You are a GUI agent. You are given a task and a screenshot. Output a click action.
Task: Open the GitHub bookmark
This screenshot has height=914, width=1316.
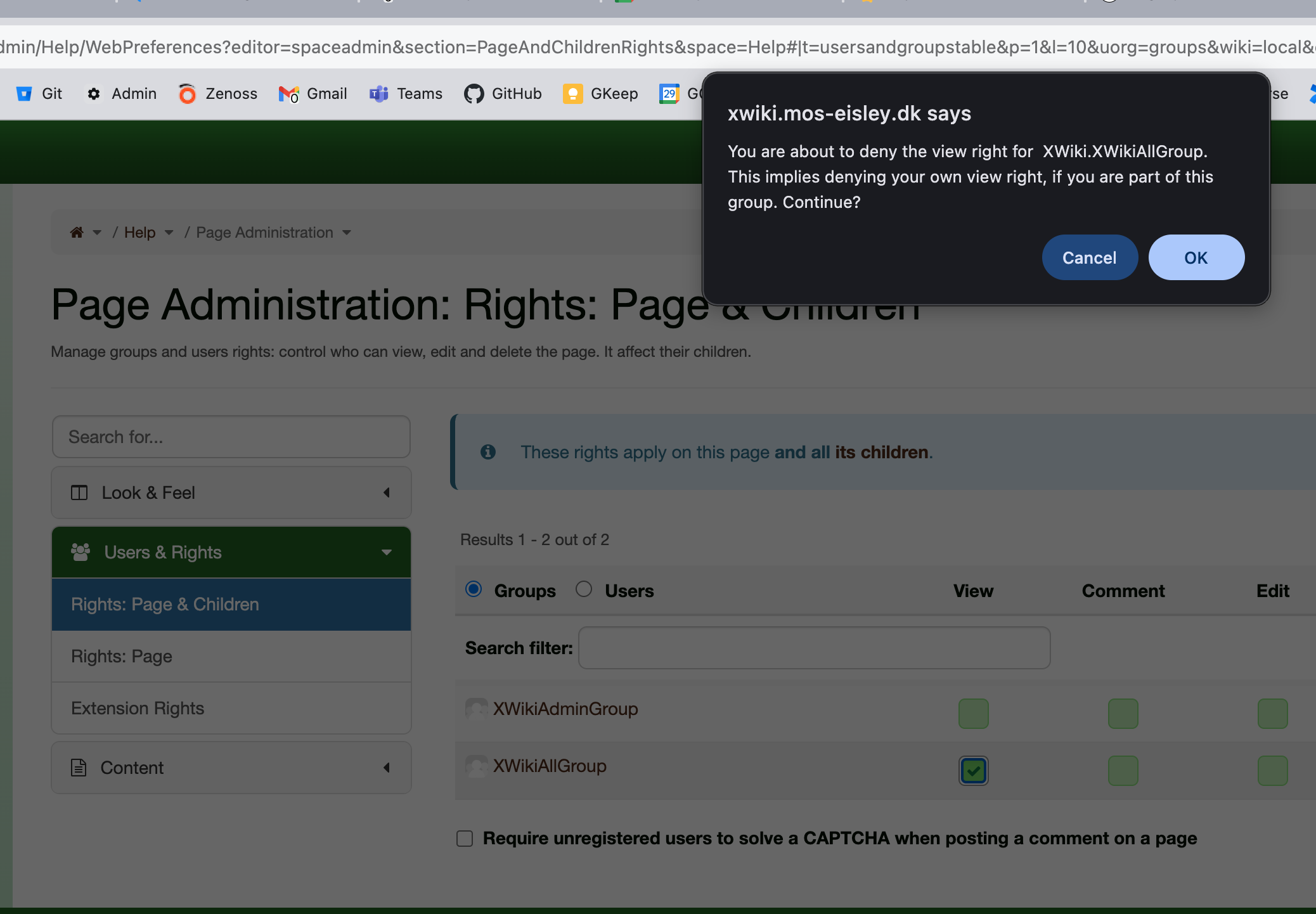point(503,94)
